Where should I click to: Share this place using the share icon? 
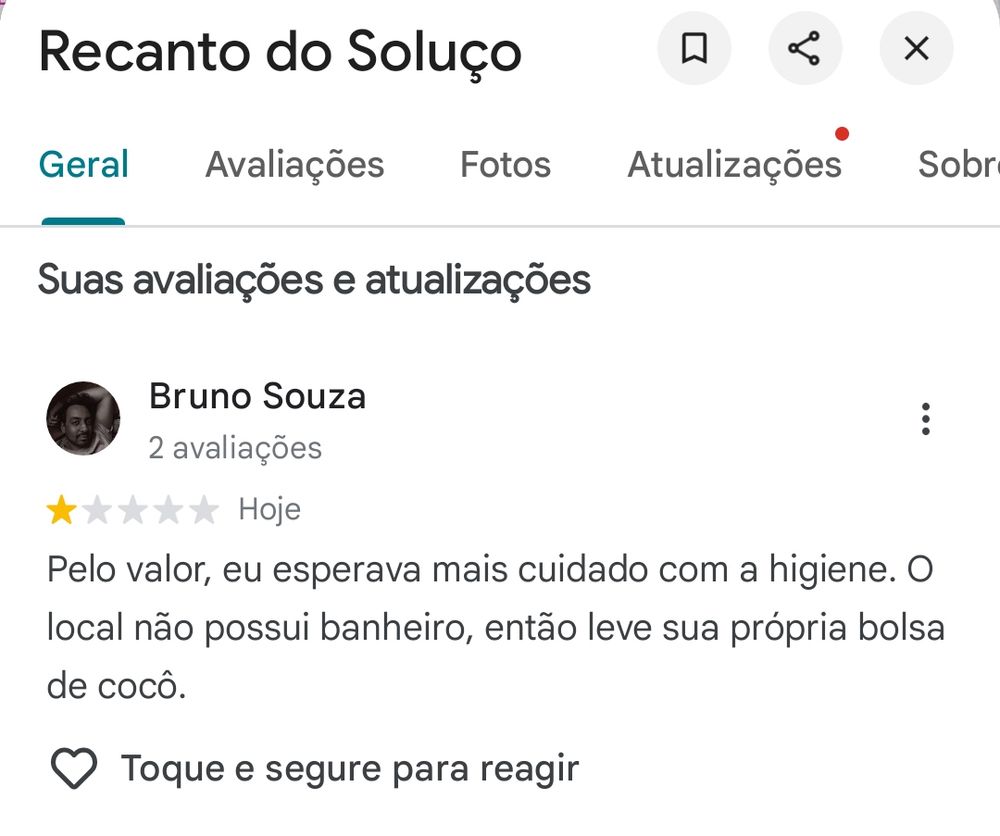tap(806, 48)
